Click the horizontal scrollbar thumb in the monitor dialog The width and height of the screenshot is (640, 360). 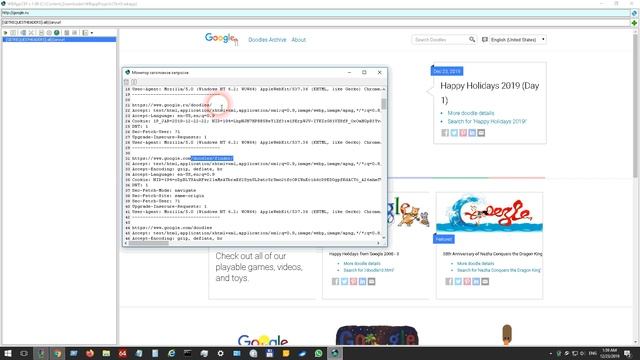149,243
